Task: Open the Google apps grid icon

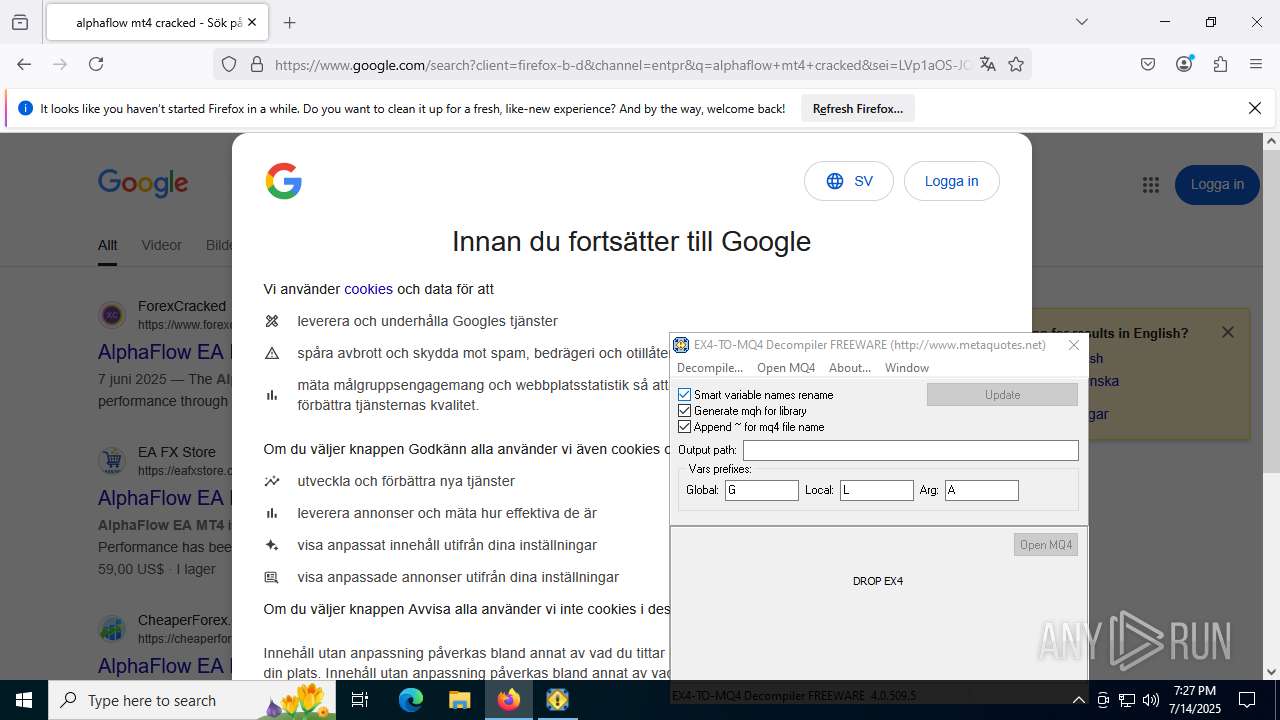Action: (x=1151, y=185)
